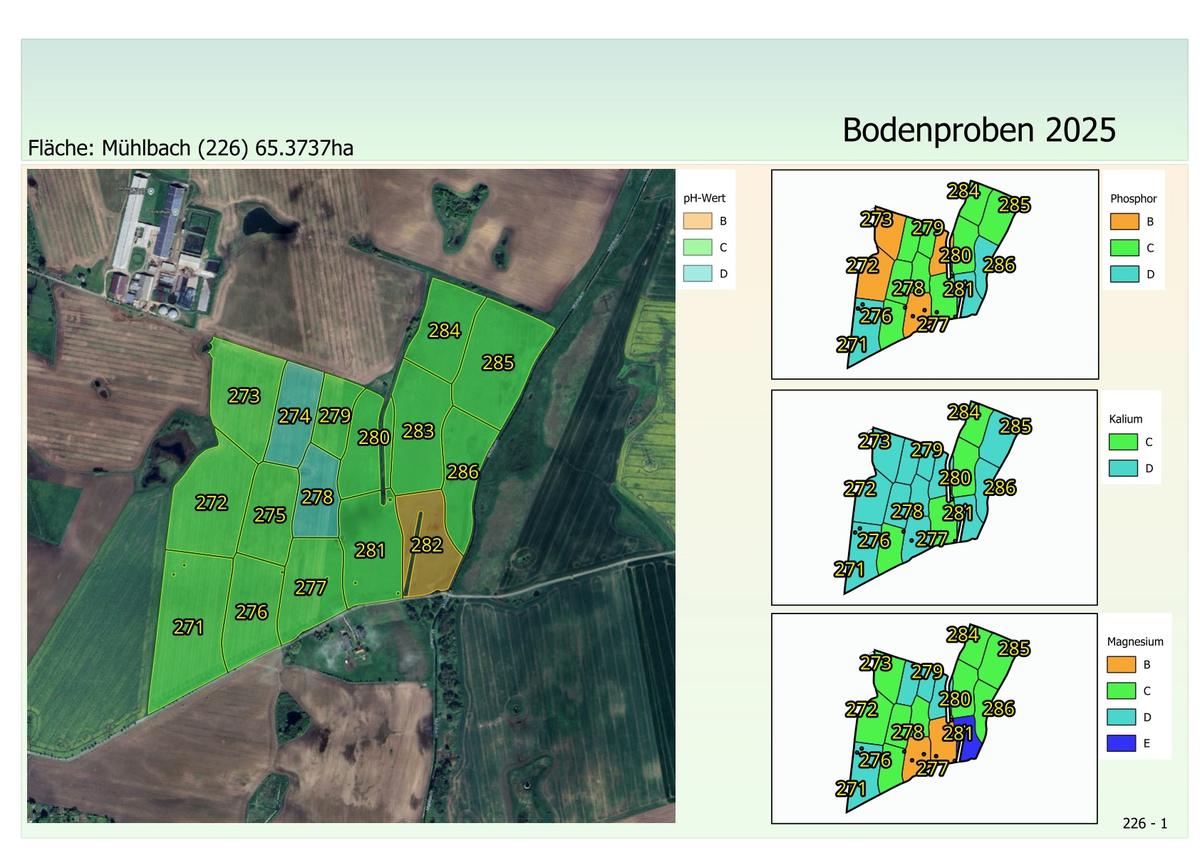Select the Phosphor legend C green swatch
1200x848 pixels.
click(1124, 248)
